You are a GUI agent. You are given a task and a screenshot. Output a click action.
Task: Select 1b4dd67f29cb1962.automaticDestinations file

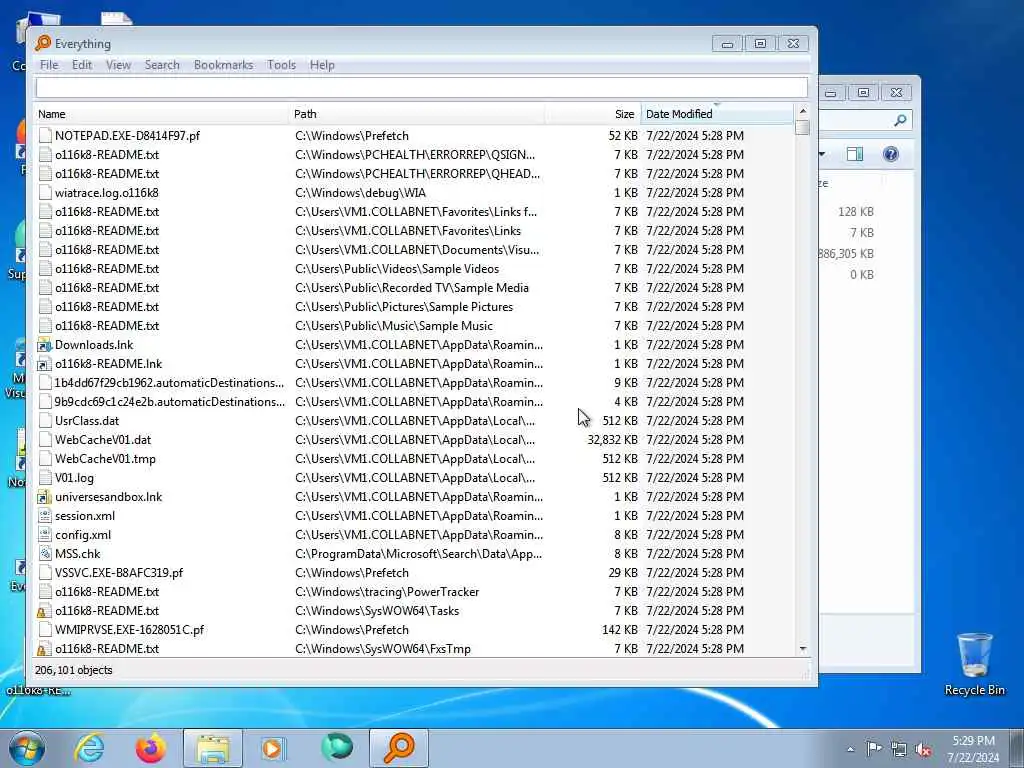click(x=169, y=383)
